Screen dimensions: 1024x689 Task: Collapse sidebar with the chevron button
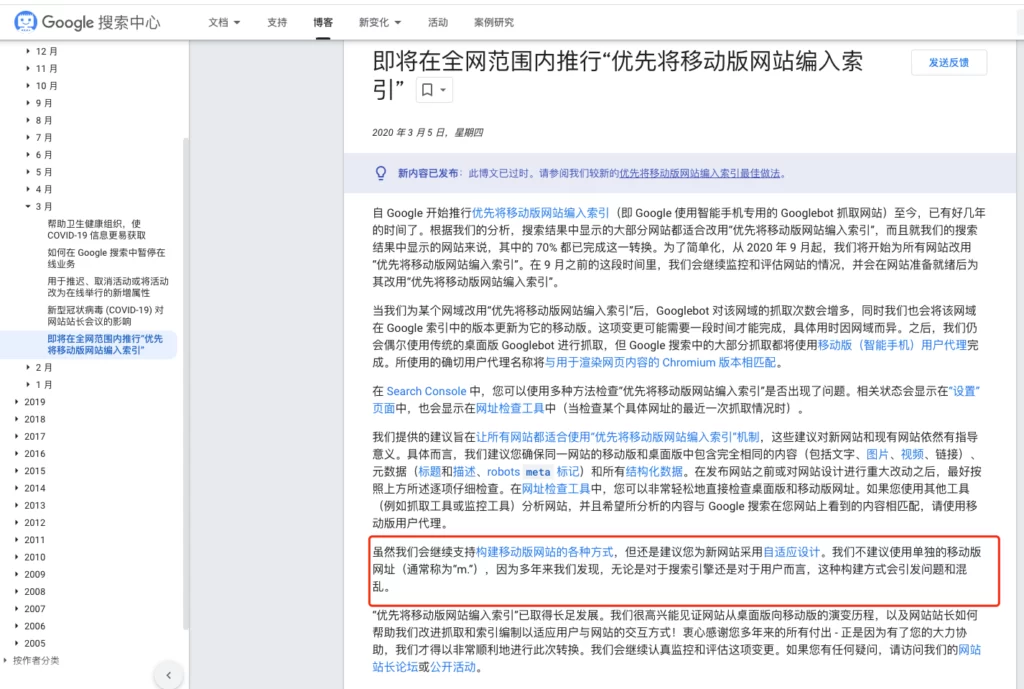[x=168, y=675]
